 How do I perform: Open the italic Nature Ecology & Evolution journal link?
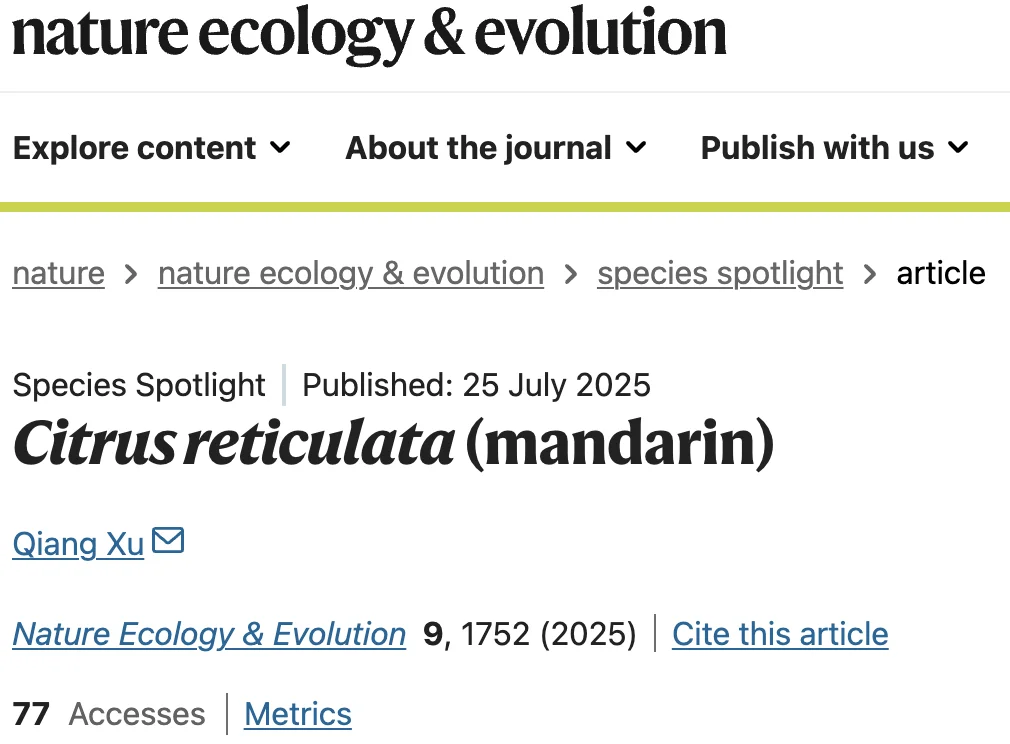click(209, 634)
